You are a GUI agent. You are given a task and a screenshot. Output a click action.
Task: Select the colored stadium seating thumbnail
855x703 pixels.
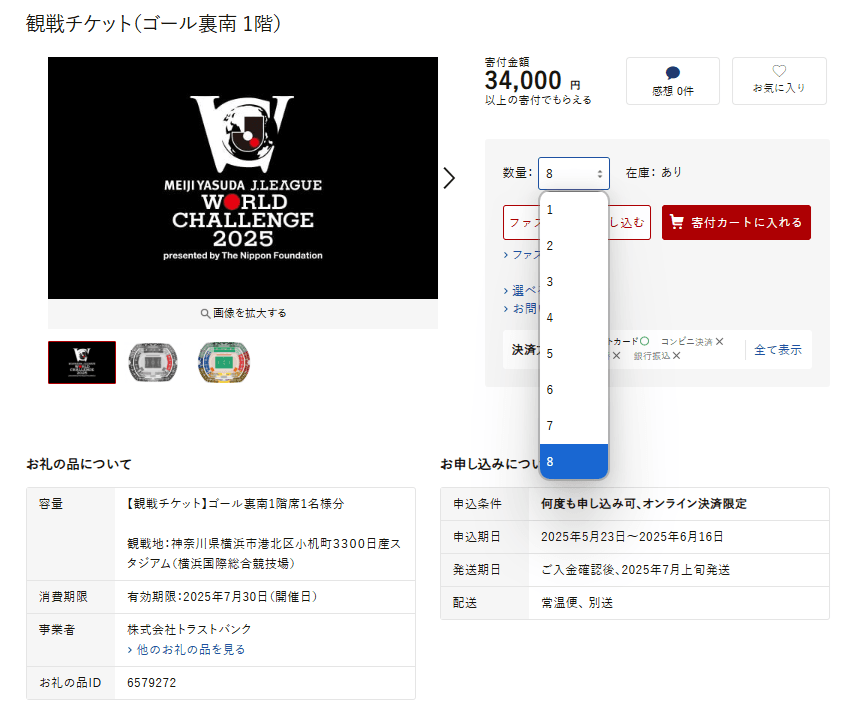click(x=223, y=362)
